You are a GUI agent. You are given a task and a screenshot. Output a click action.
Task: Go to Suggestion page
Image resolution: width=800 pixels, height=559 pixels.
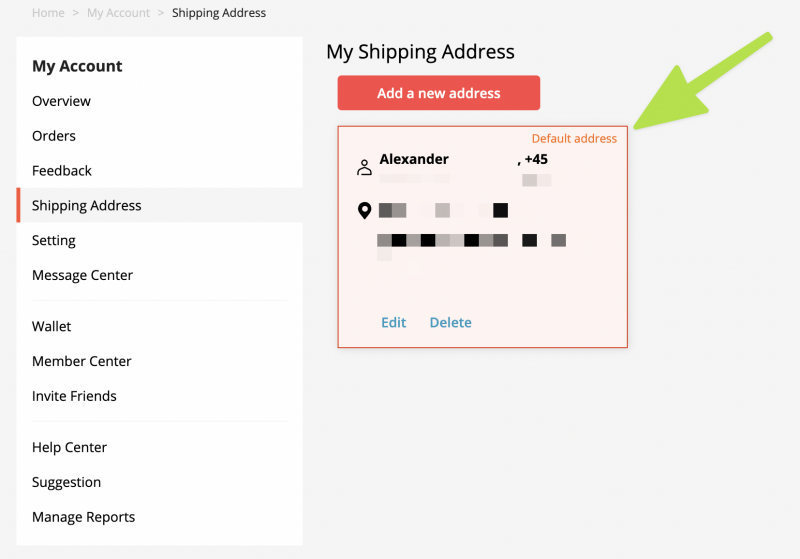66,482
